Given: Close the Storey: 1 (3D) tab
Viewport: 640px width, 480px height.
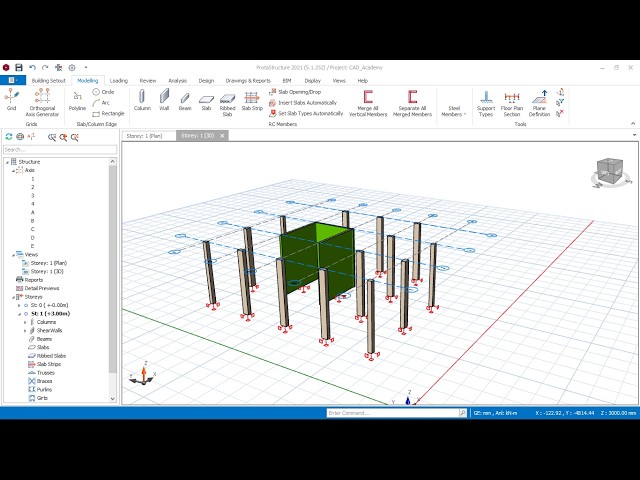Looking at the screenshot, I should point(222,136).
